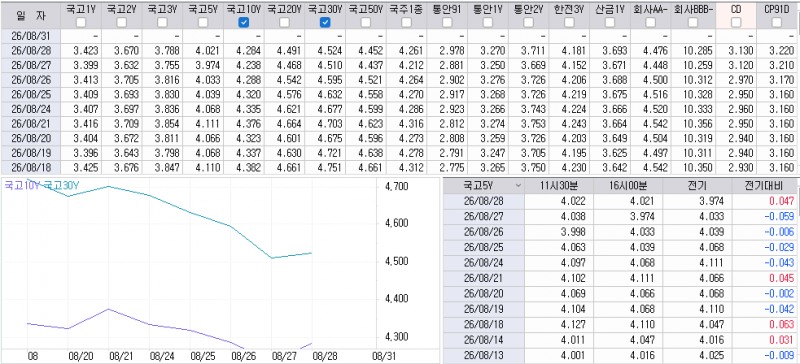Screen dimensions: 800x364
Task: Enable the 통안91 series checkbox
Action: pos(447,22)
